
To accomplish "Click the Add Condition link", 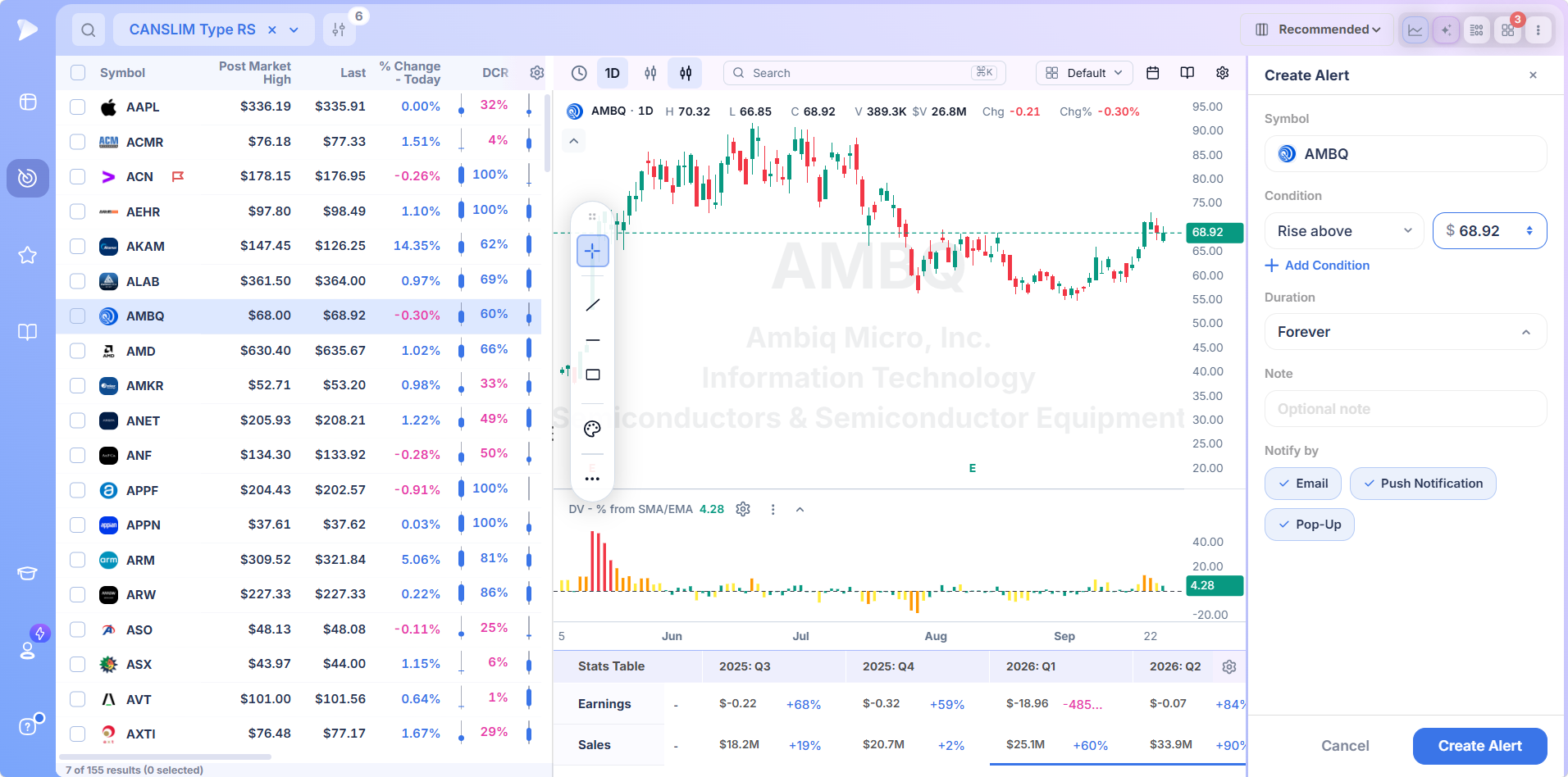I will point(1318,266).
